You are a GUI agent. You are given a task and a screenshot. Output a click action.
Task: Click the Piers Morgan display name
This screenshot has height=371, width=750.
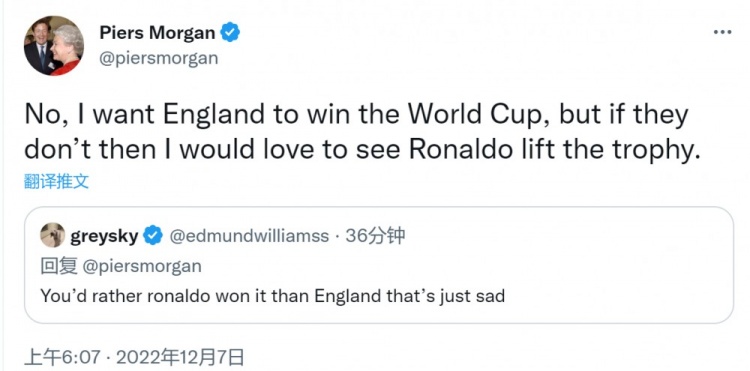tap(157, 33)
